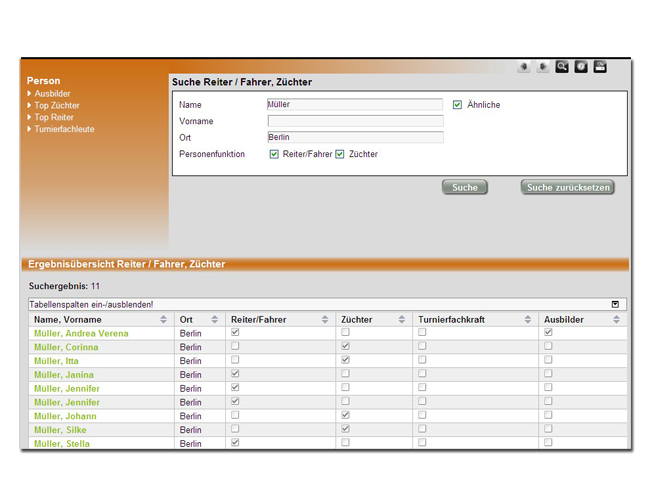Click the print icon in top toolbar

pyautogui.click(x=600, y=67)
